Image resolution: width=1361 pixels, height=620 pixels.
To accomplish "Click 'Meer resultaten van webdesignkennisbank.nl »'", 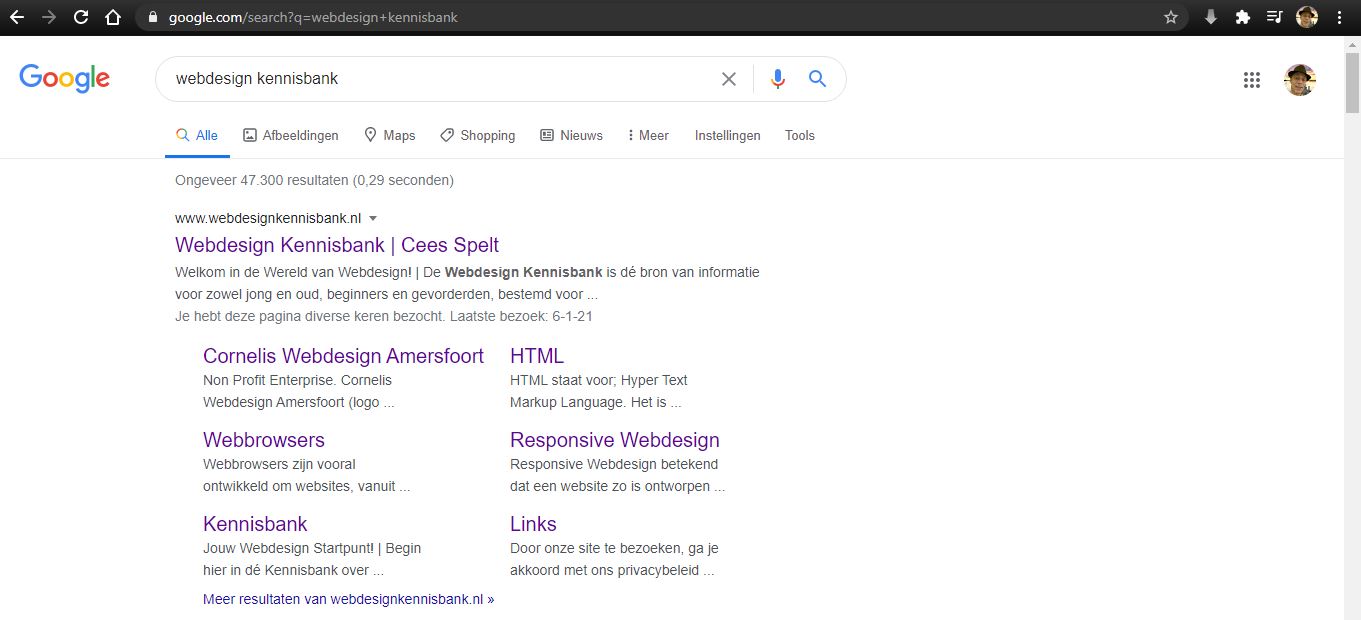I will [348, 599].
